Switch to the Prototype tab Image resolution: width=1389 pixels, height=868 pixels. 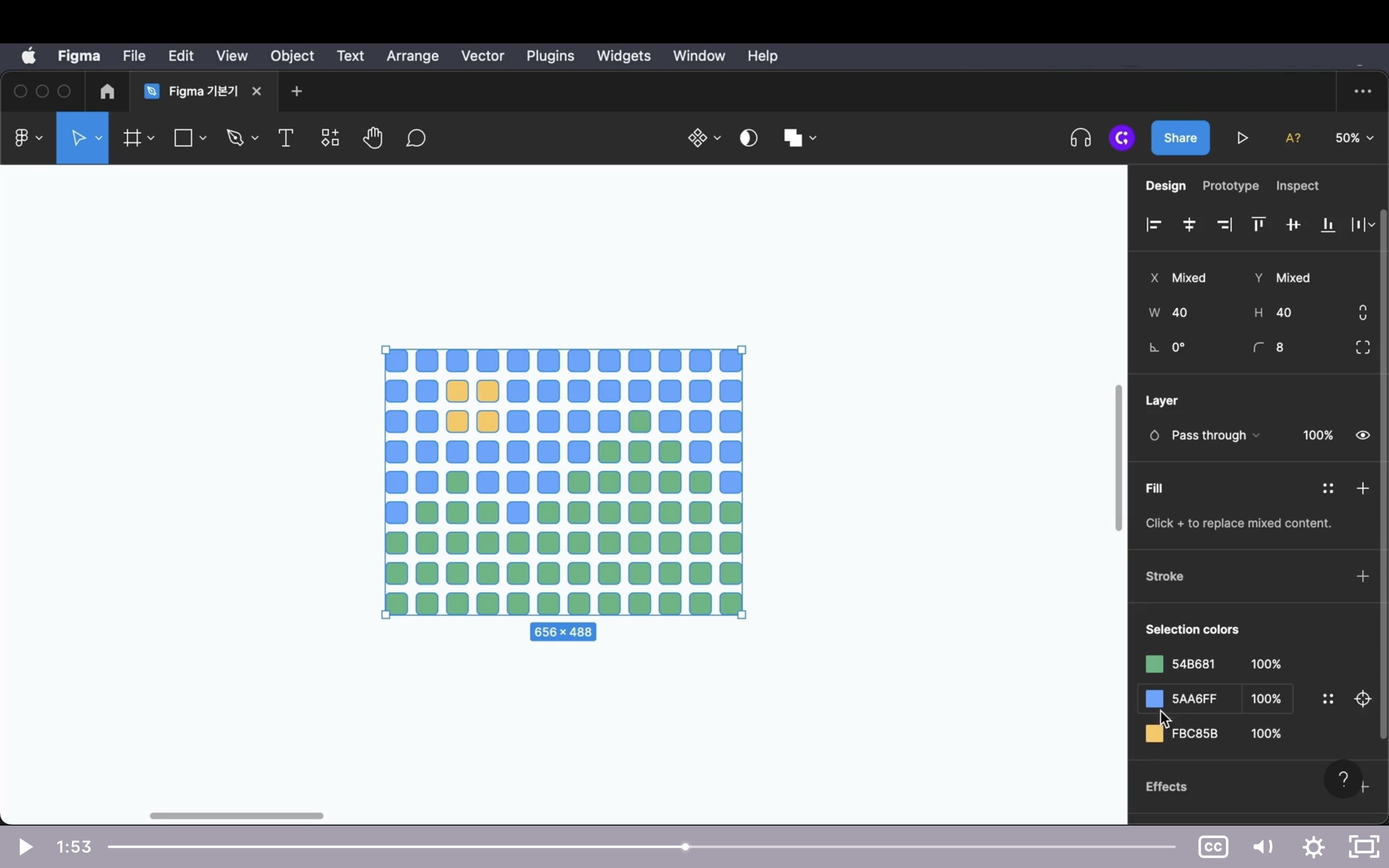[x=1231, y=186]
